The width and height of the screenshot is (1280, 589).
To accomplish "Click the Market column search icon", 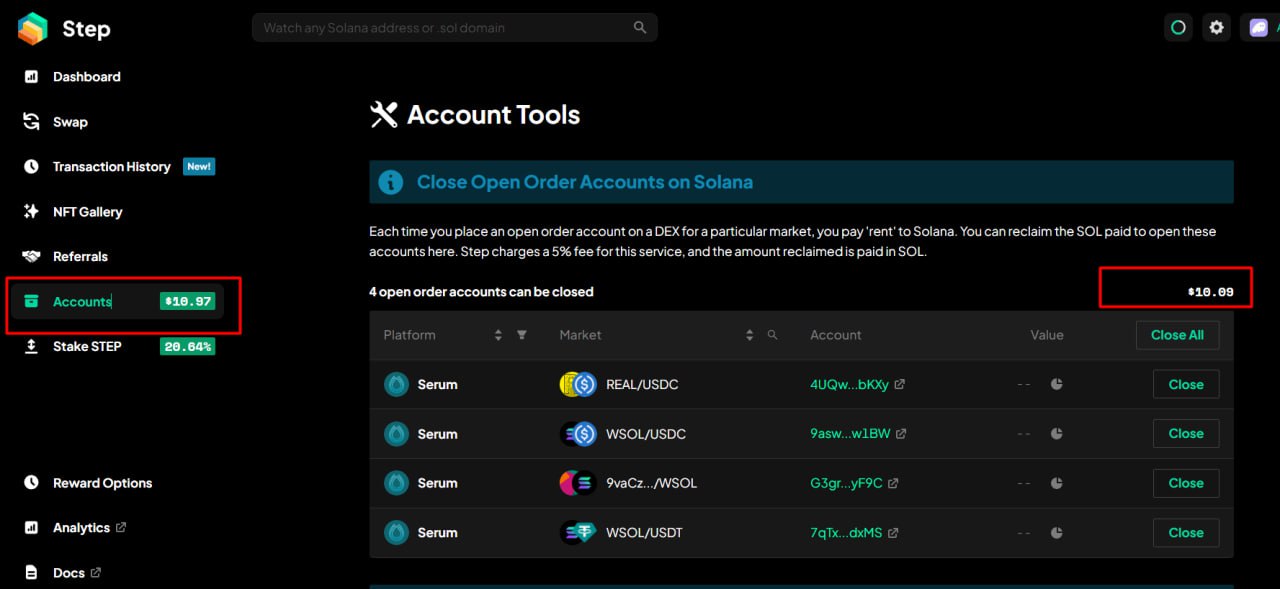I will (772, 335).
